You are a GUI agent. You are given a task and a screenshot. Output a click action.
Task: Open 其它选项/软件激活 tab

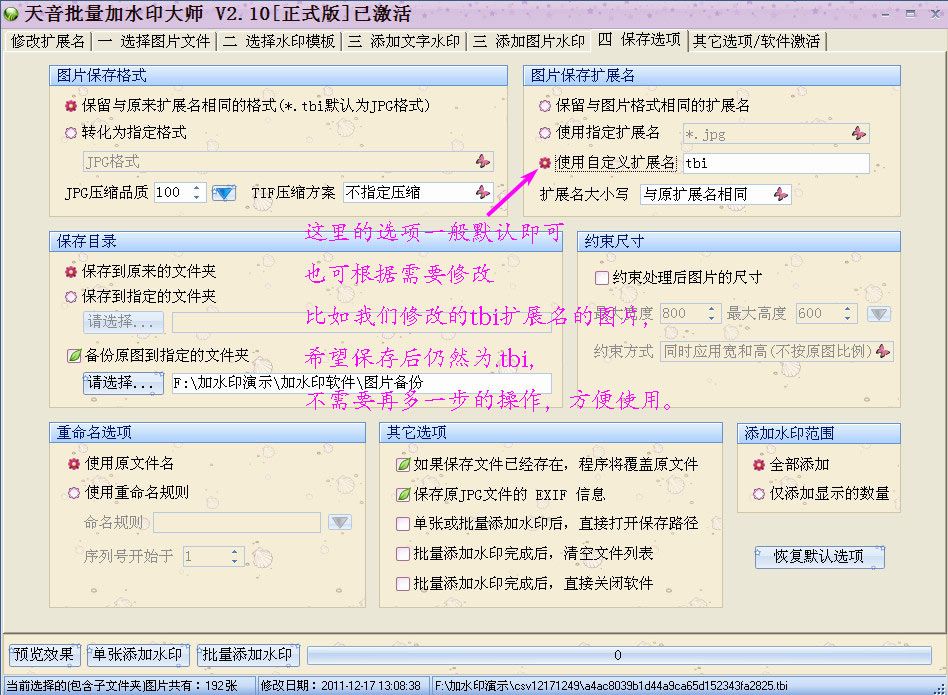click(757, 41)
